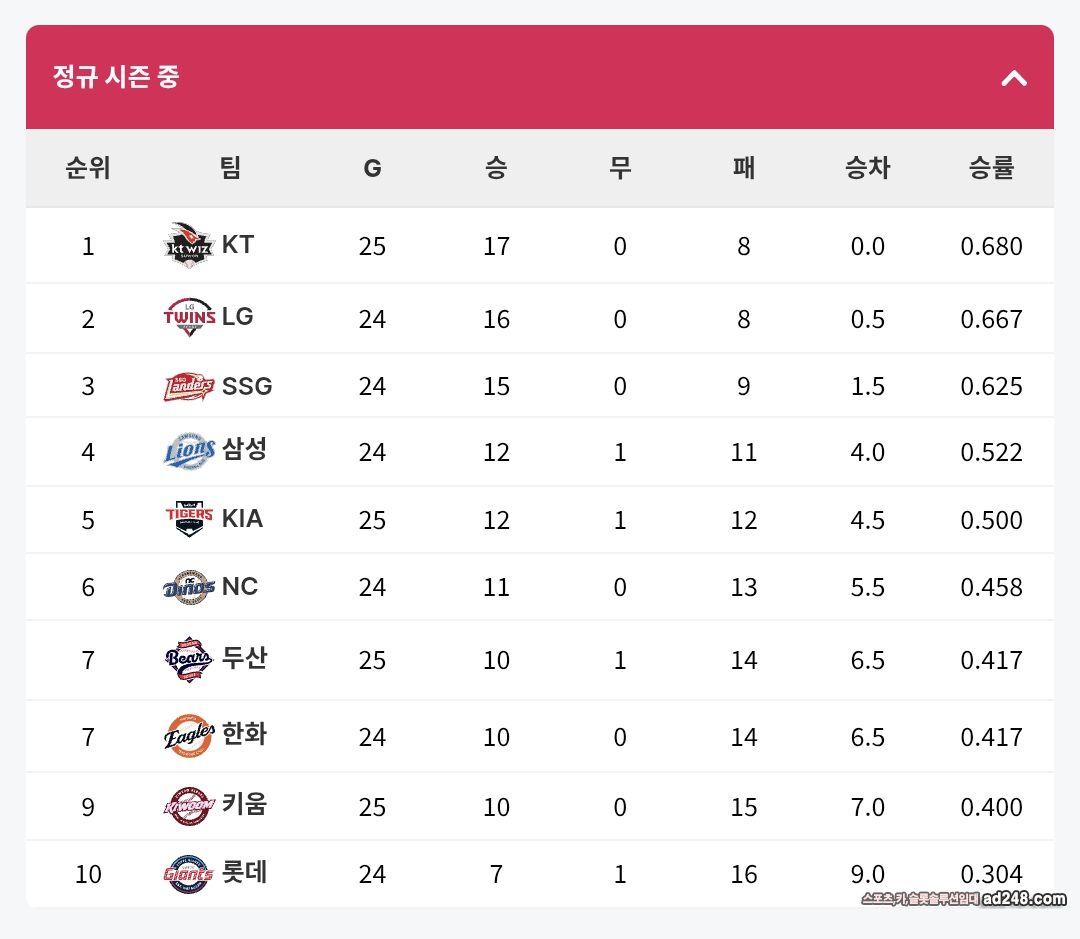The width and height of the screenshot is (1080, 939).
Task: Click the SSG Landers team logo
Action: pyautogui.click(x=189, y=386)
